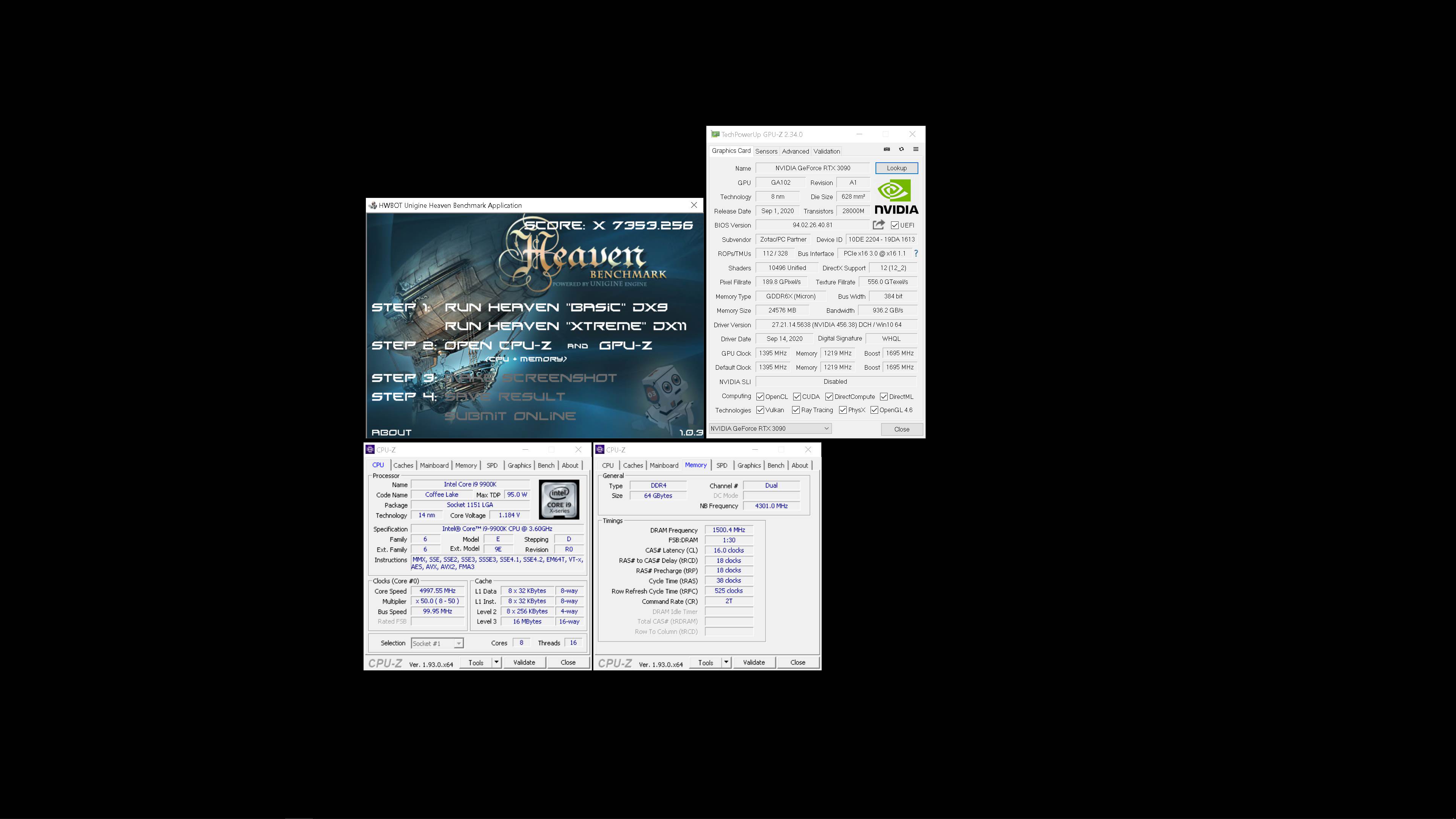Click the Save Result step
This screenshot has width=1456, height=819.
tap(505, 397)
